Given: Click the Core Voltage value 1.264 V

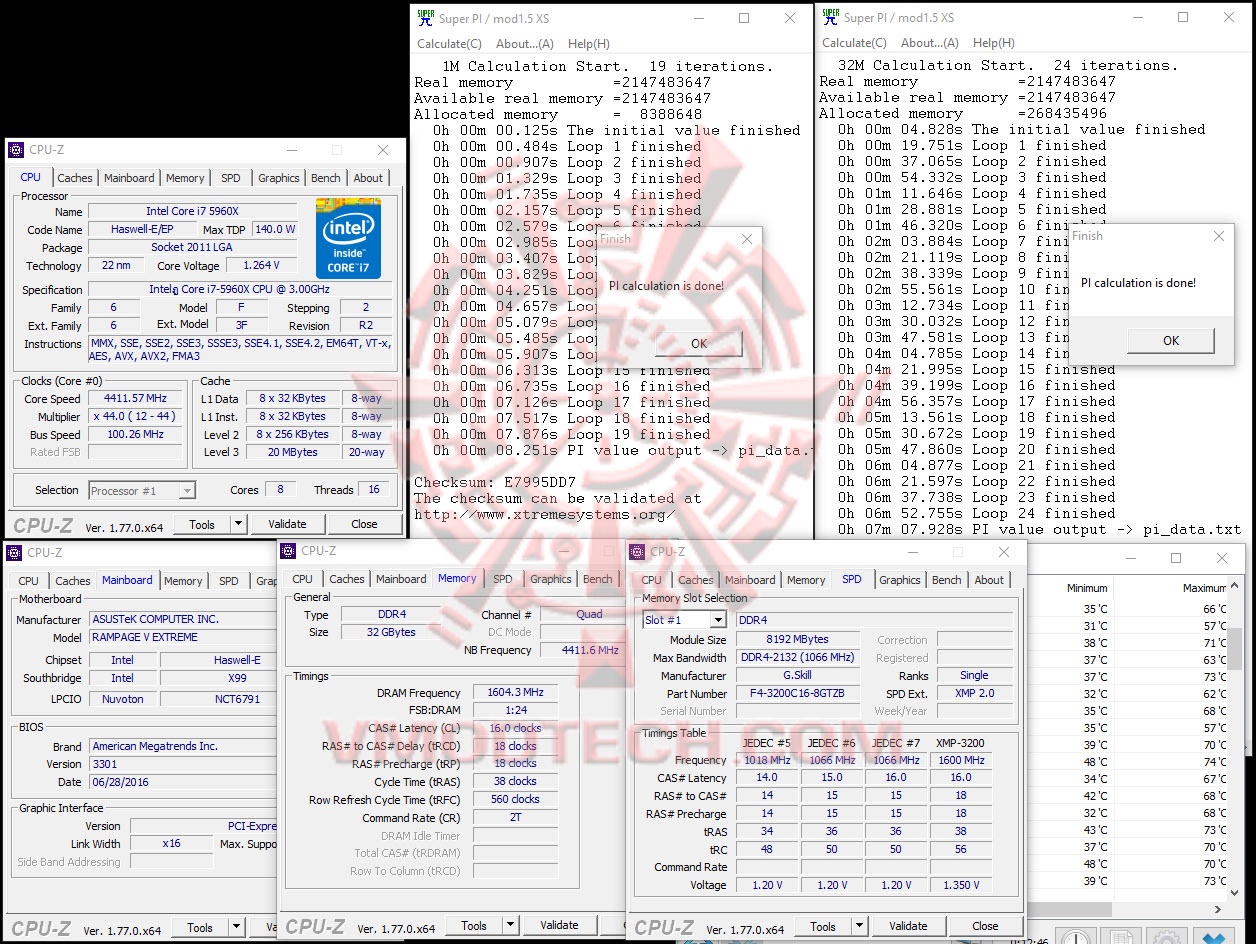Looking at the screenshot, I should click(261, 265).
